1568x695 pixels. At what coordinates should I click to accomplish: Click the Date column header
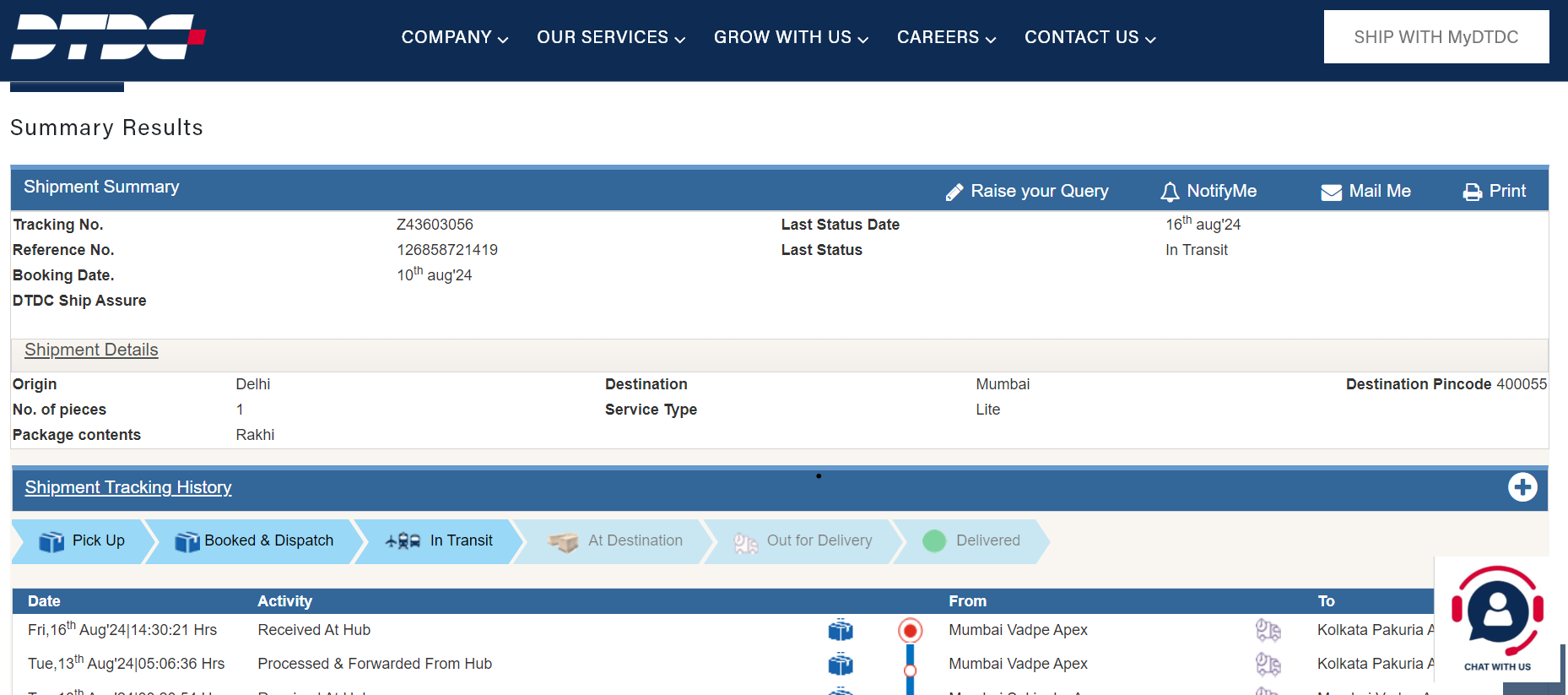(44, 601)
